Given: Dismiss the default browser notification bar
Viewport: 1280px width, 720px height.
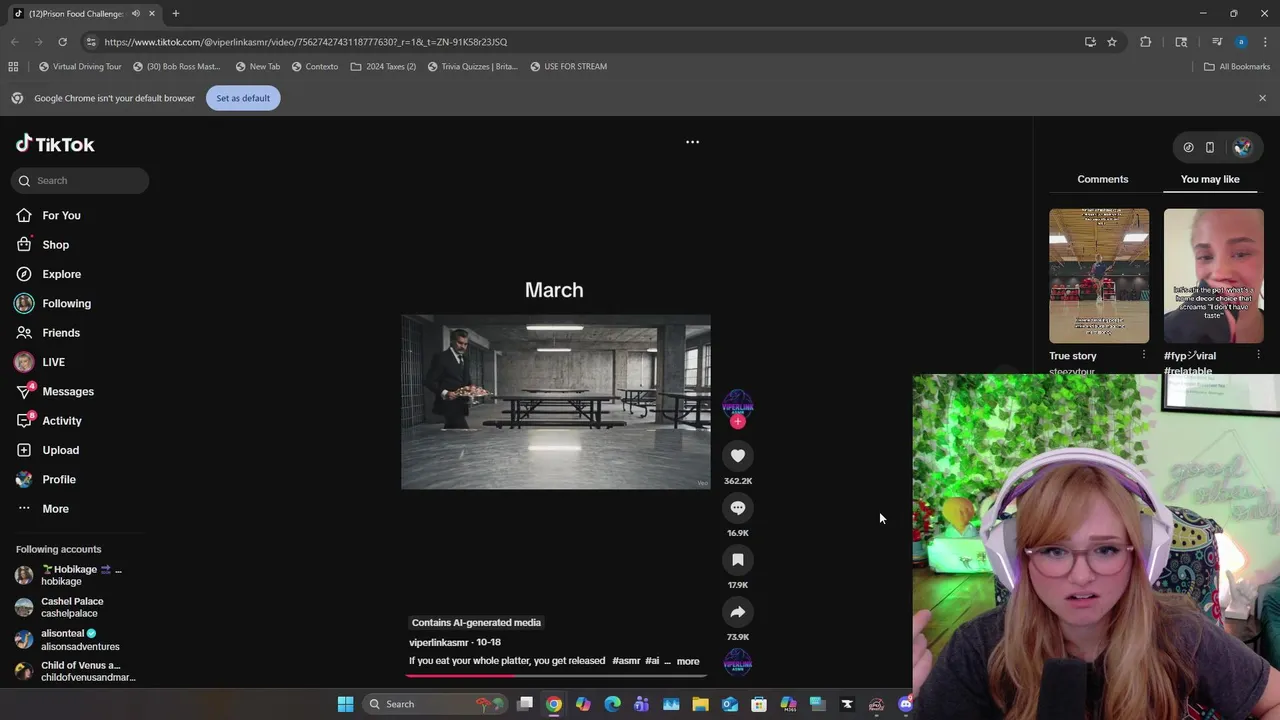Looking at the screenshot, I should pos(1262,98).
